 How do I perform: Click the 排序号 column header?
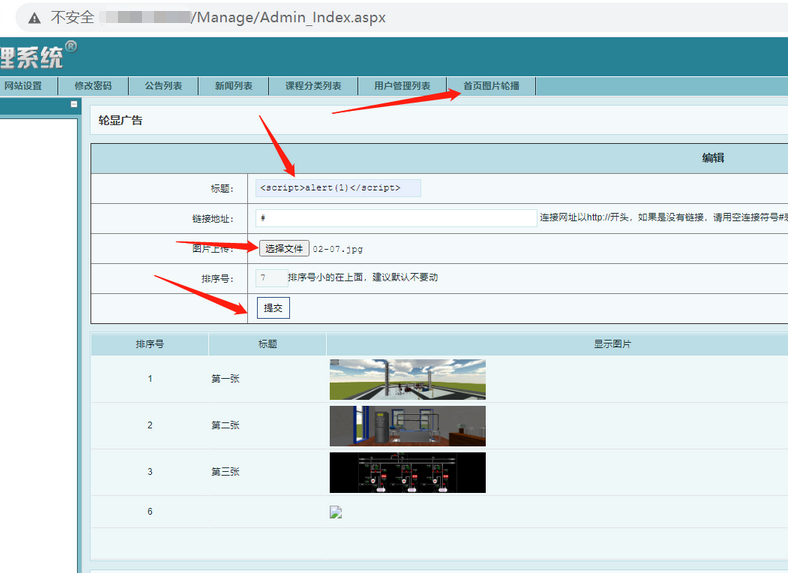[x=150, y=344]
